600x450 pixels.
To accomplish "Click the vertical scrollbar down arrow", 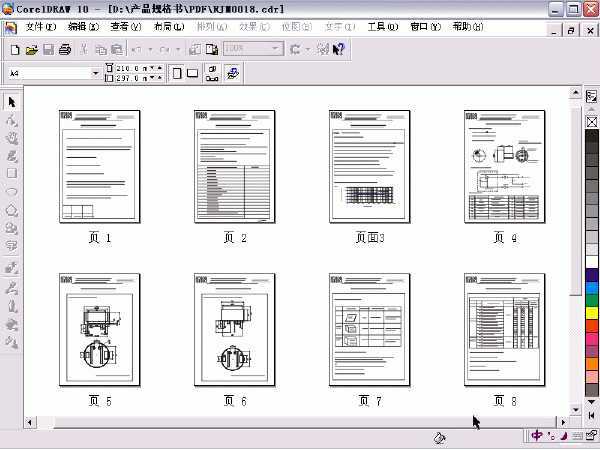I will [x=576, y=410].
